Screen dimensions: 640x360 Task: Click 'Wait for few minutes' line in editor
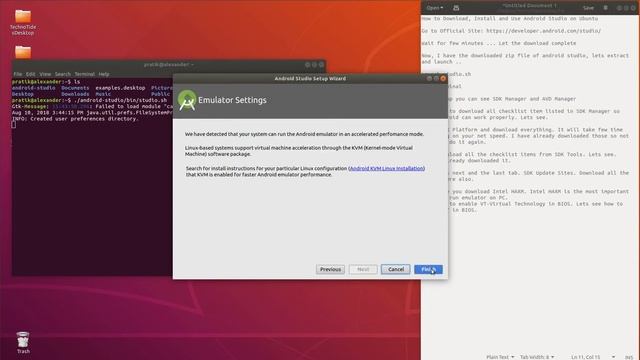pyautogui.click(x=499, y=43)
